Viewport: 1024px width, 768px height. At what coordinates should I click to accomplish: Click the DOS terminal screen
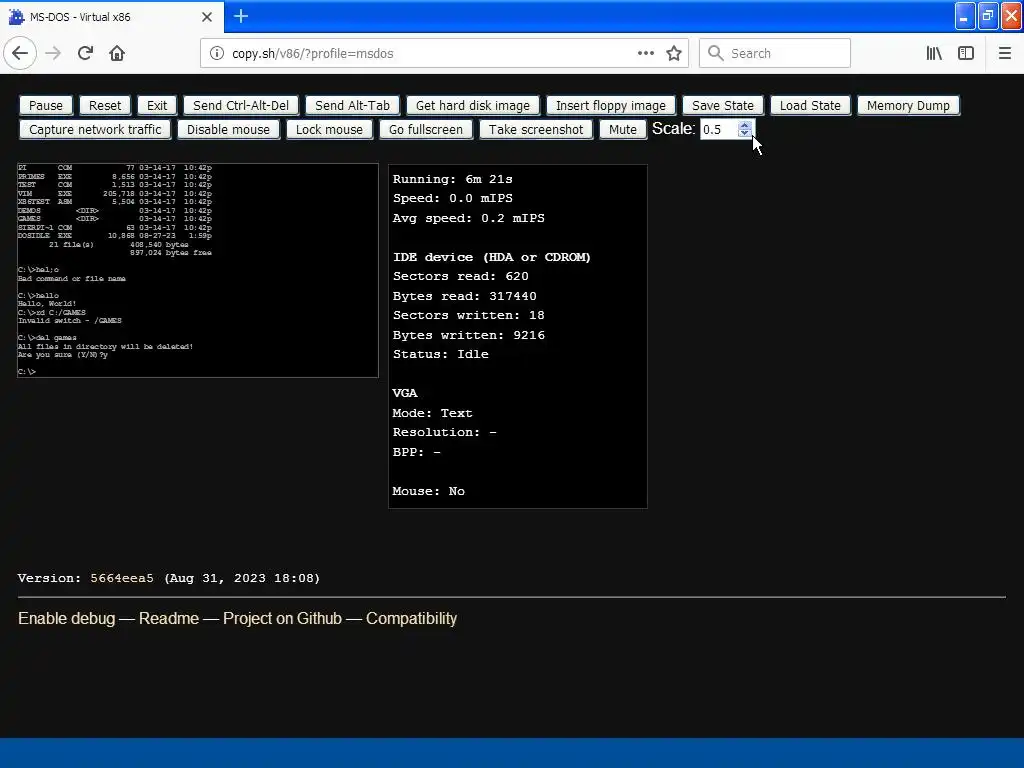coord(198,270)
